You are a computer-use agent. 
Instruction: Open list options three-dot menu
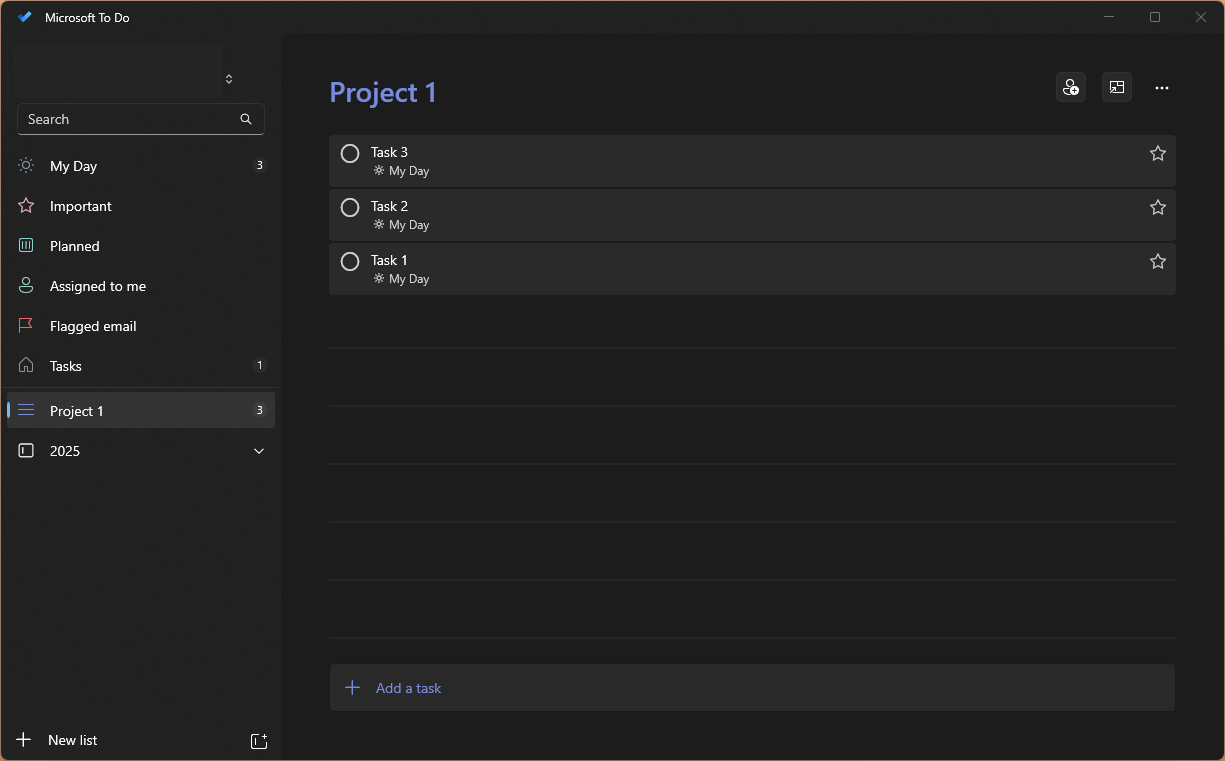[x=1162, y=88]
